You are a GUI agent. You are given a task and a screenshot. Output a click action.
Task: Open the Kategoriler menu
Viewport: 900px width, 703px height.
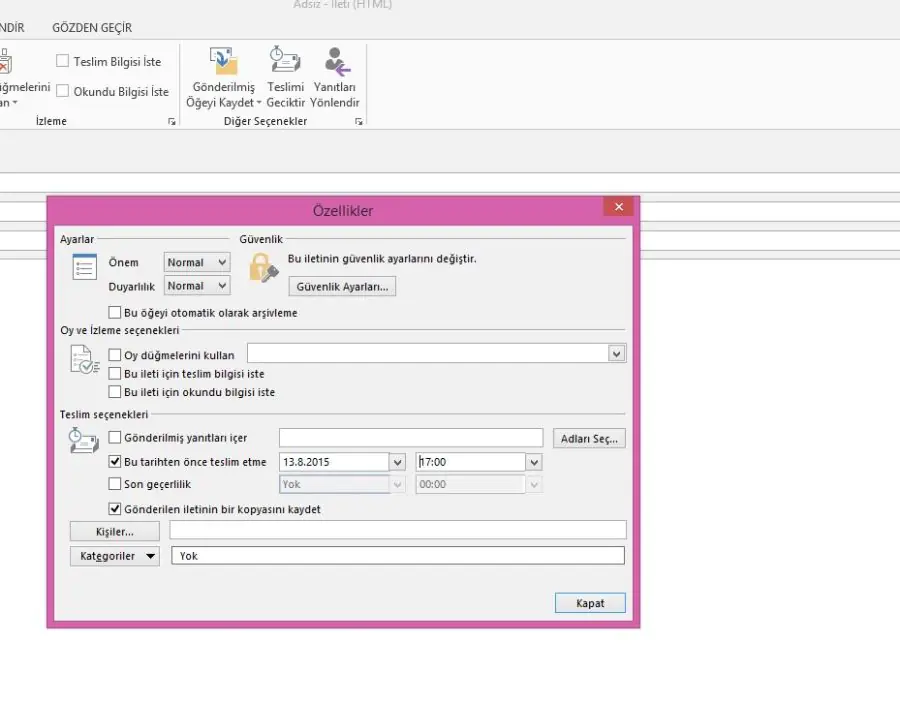(114, 555)
